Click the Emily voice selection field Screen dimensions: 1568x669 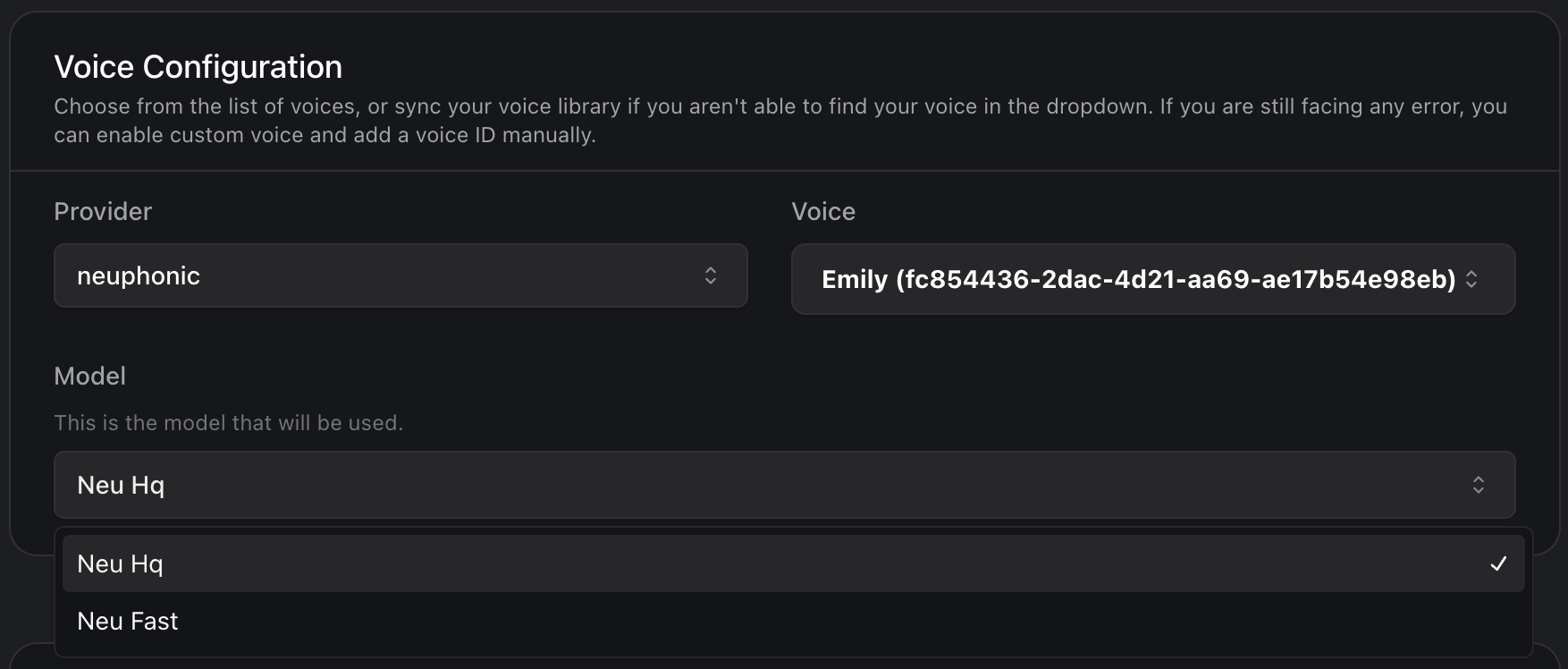click(x=1153, y=279)
